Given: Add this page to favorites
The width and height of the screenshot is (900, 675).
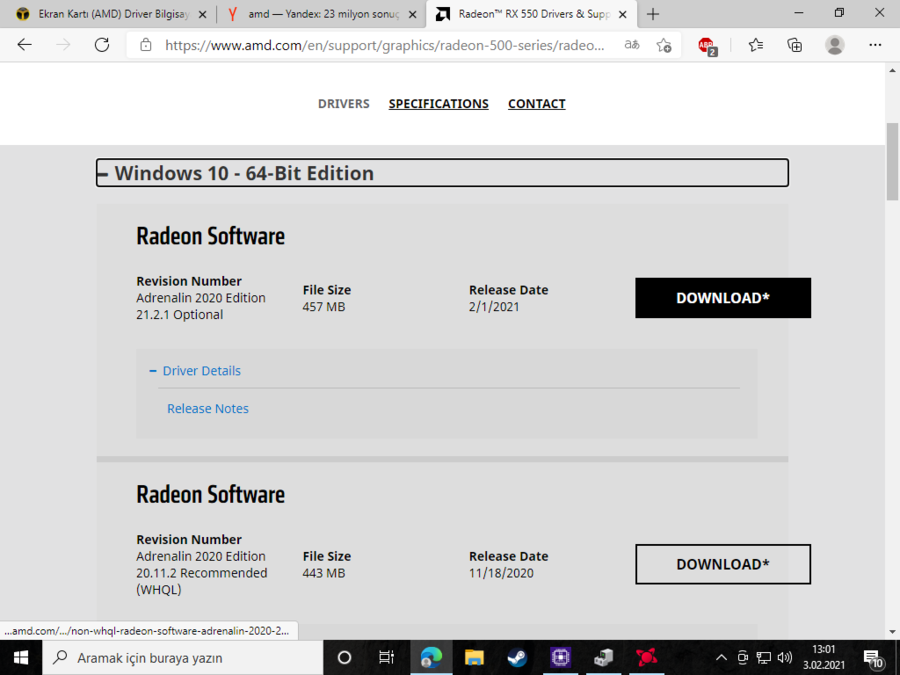Looking at the screenshot, I should 664,45.
